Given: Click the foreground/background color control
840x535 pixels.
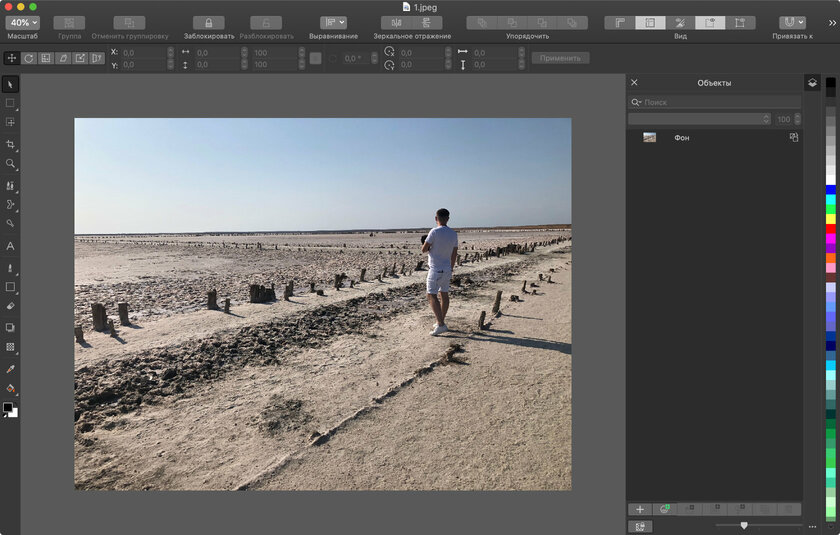Looking at the screenshot, I should point(10,410).
